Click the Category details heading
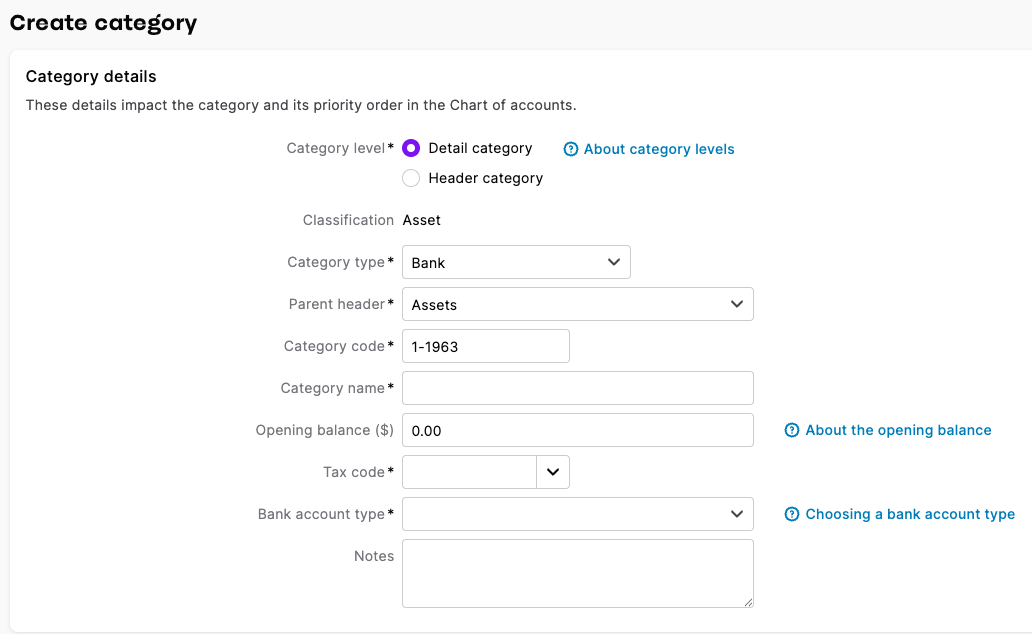1032x634 pixels. 91,76
